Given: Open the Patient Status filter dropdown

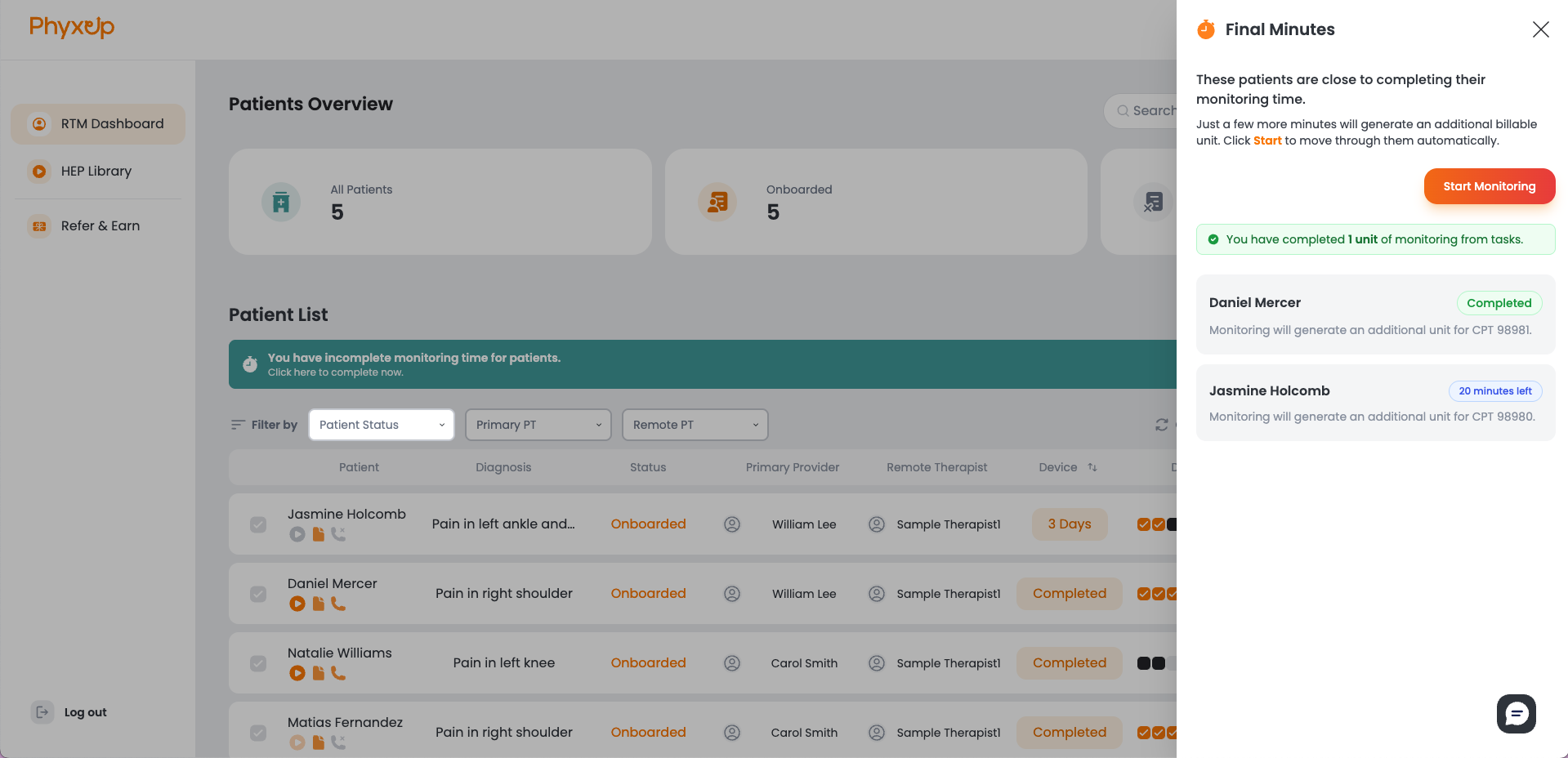Looking at the screenshot, I should click(381, 425).
